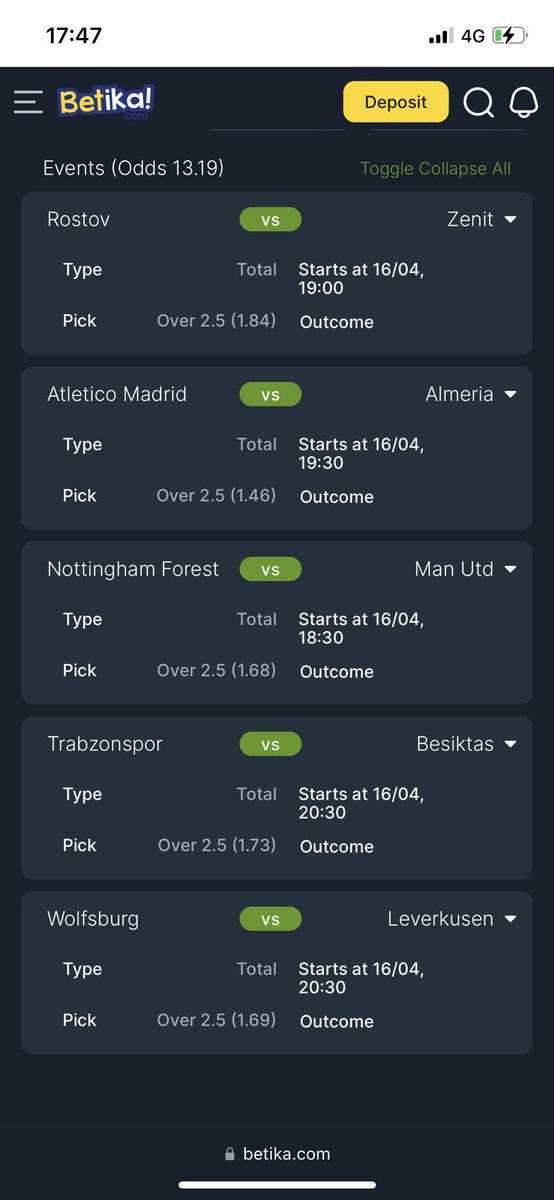Tap the betika.com address bar

(277, 1154)
